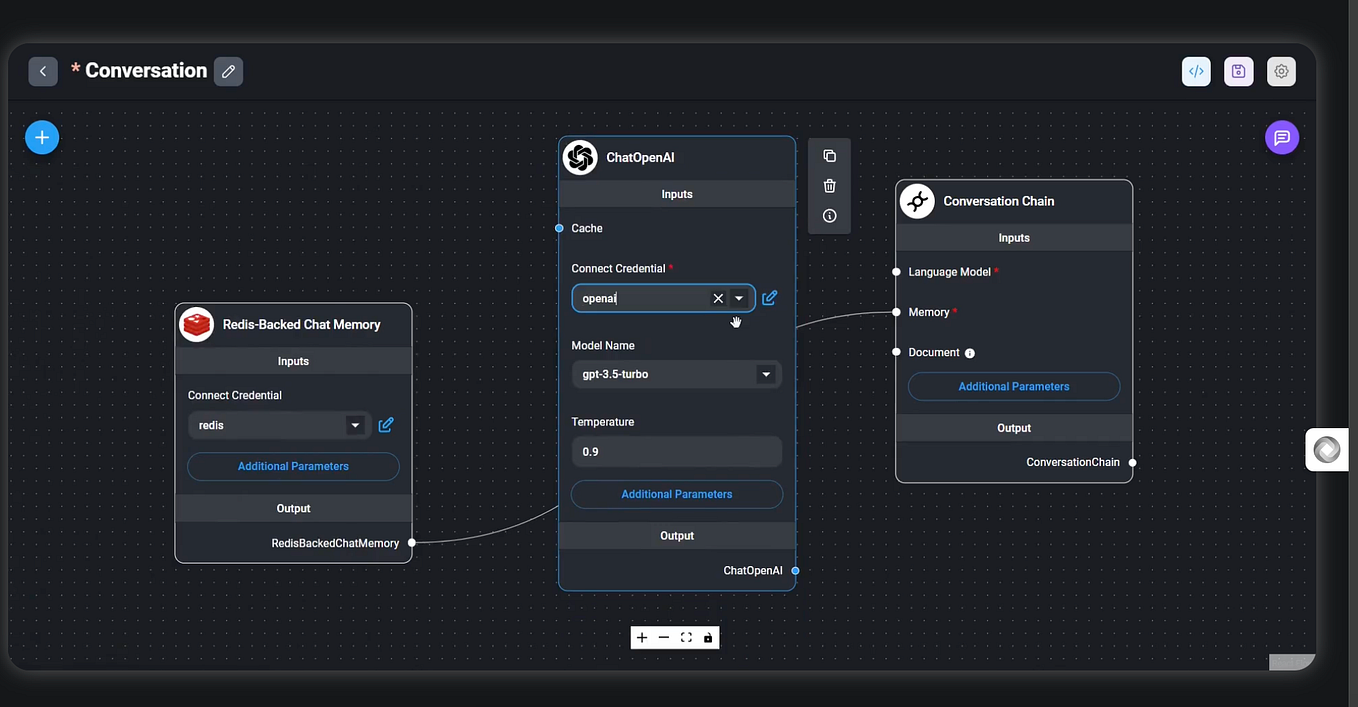Edit the openai credential with pencil icon
1358x707 pixels.
[769, 297]
